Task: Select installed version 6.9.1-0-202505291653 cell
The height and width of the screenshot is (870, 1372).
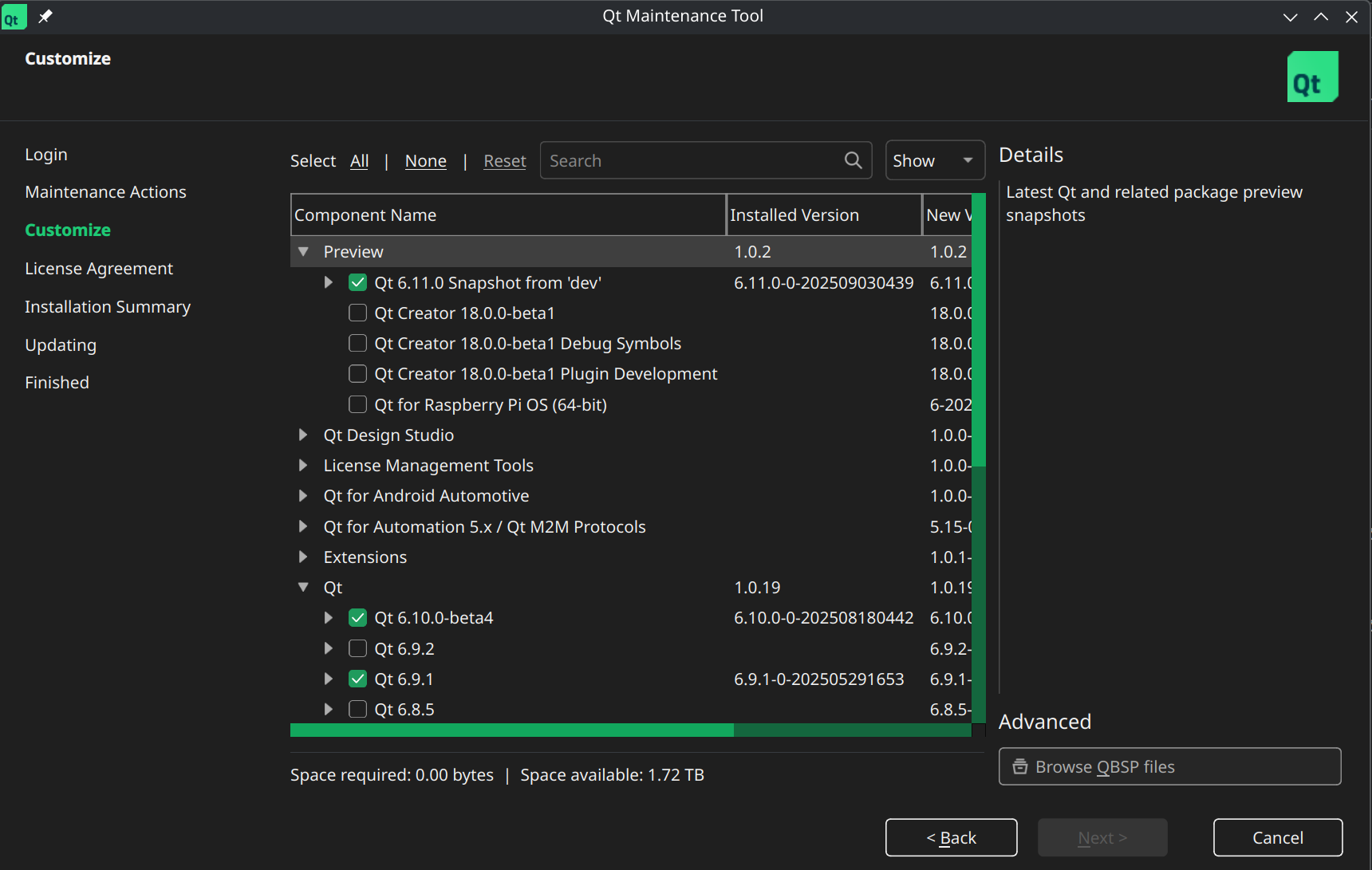Action: click(818, 679)
